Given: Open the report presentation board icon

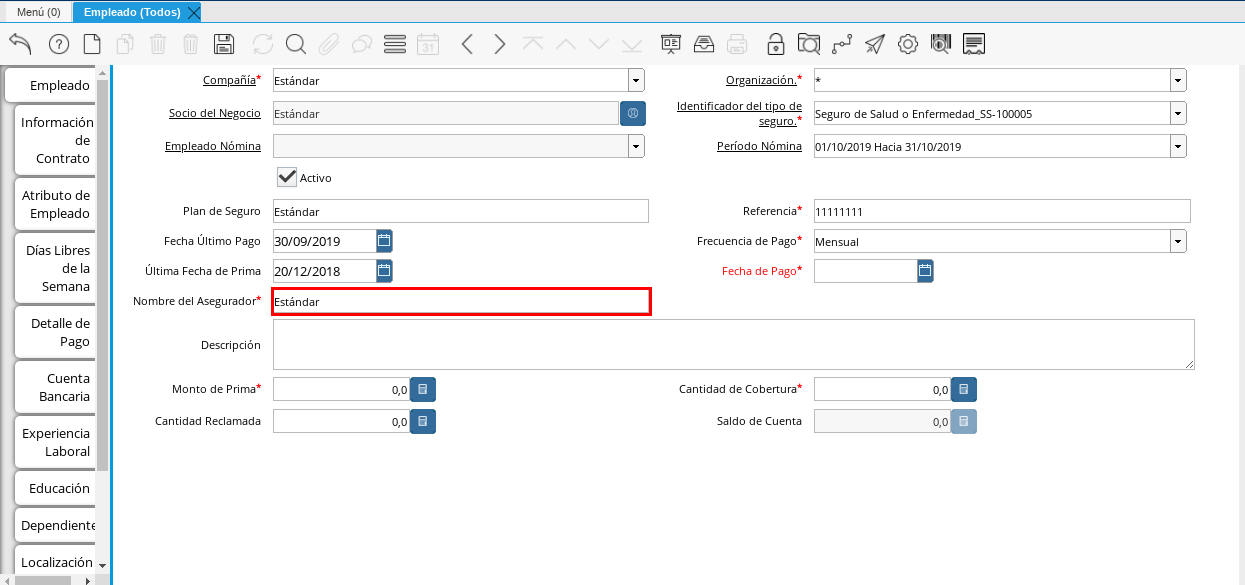Looking at the screenshot, I should tap(671, 44).
